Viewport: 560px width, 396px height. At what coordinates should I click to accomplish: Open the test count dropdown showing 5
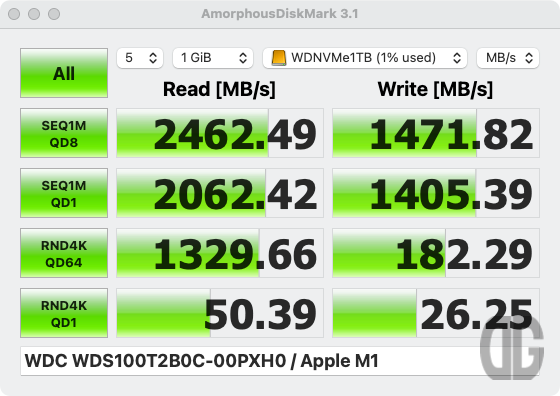(140, 58)
